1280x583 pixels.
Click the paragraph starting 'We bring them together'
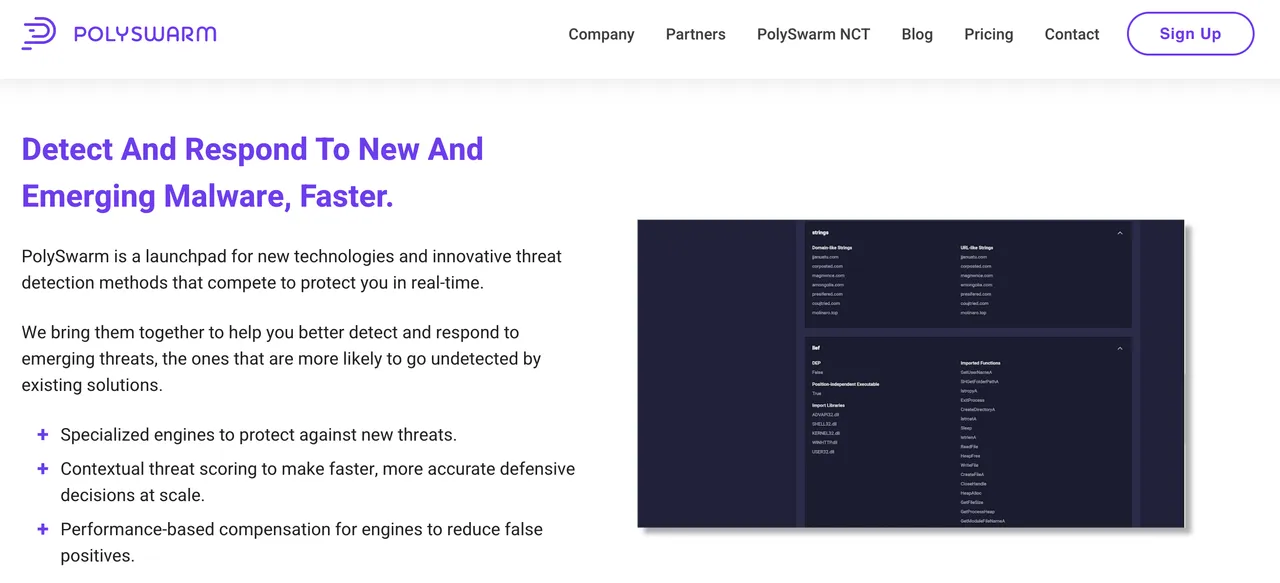pos(281,358)
